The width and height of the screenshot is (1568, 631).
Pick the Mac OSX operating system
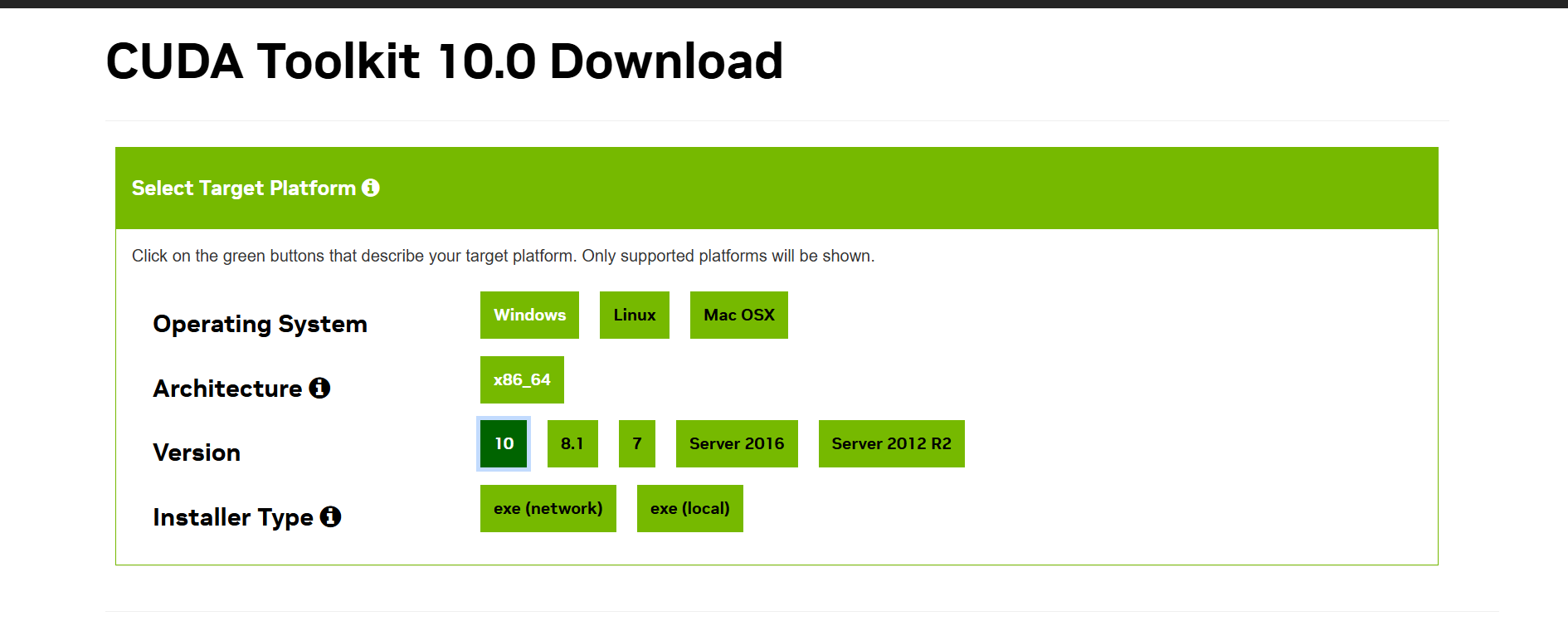[739, 315]
